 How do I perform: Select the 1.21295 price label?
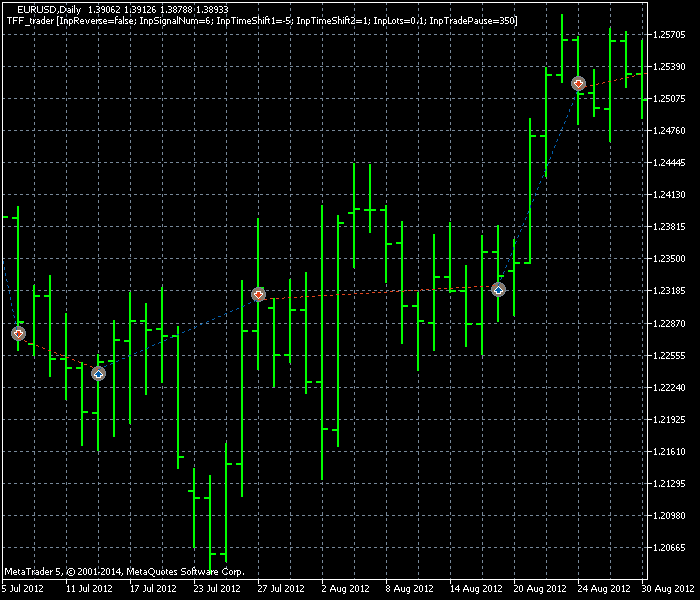pyautogui.click(x=669, y=483)
